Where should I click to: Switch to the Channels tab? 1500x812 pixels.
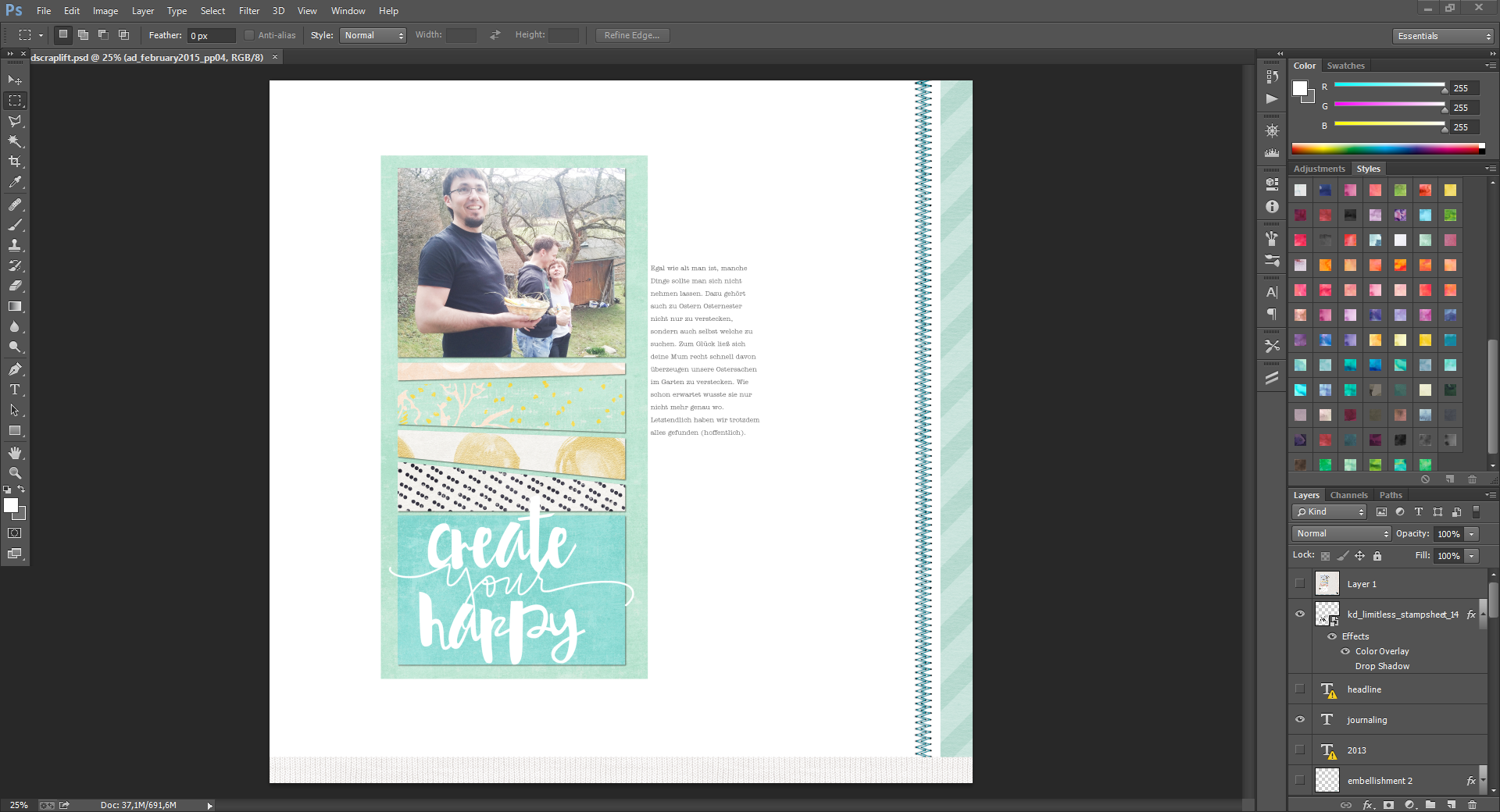pos(1348,495)
